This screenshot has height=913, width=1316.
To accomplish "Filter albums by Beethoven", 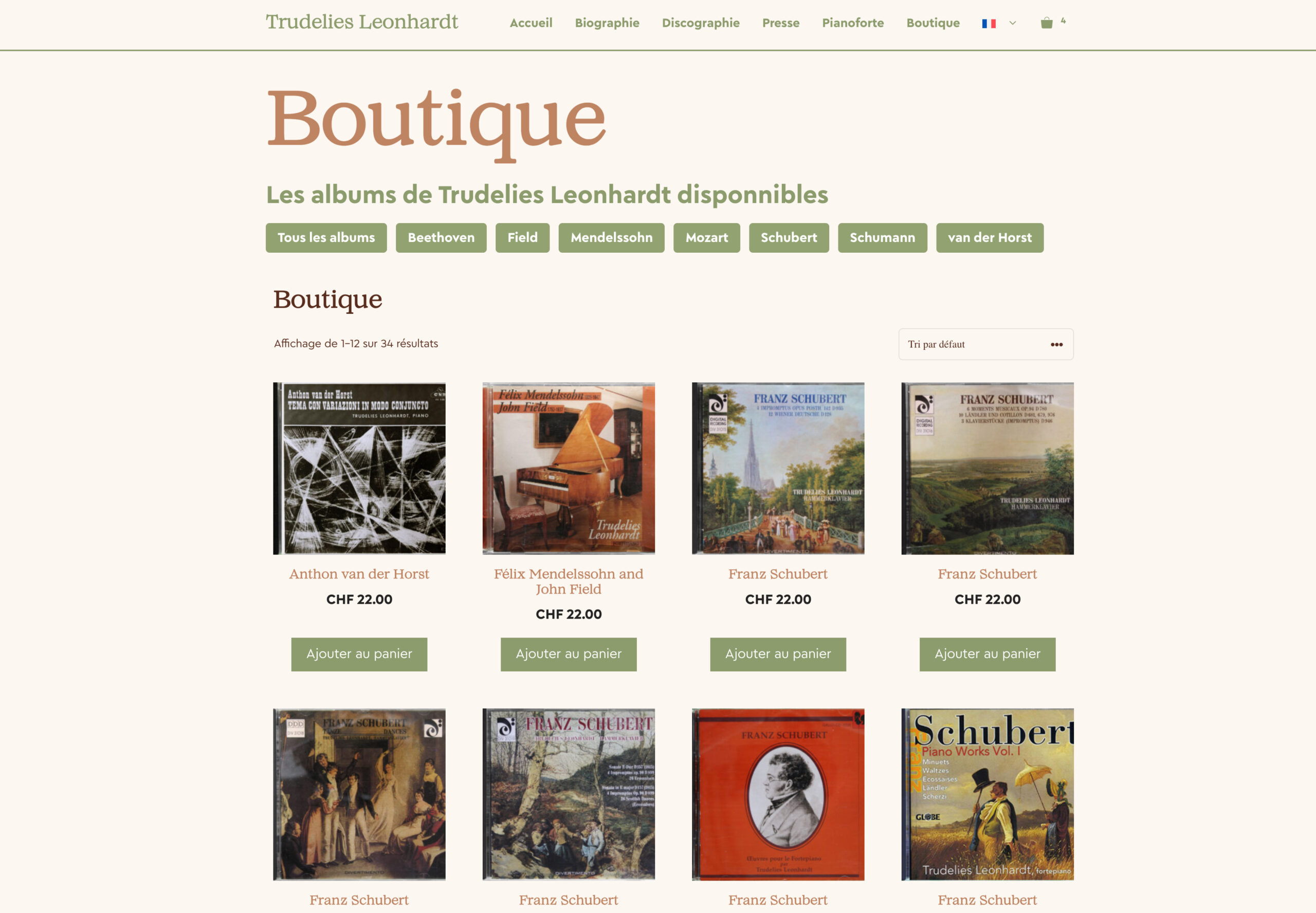I will click(x=441, y=237).
